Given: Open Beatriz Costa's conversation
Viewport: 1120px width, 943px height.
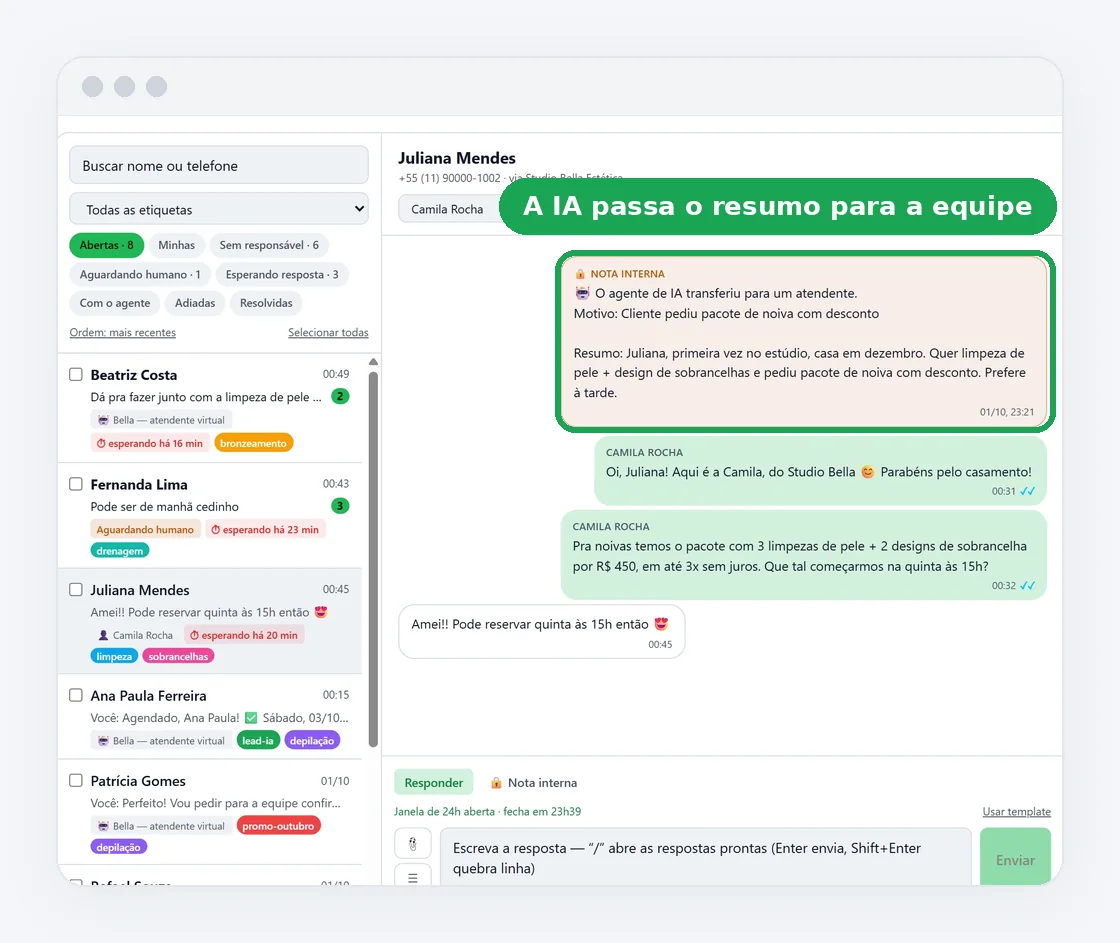Looking at the screenshot, I should coord(210,408).
